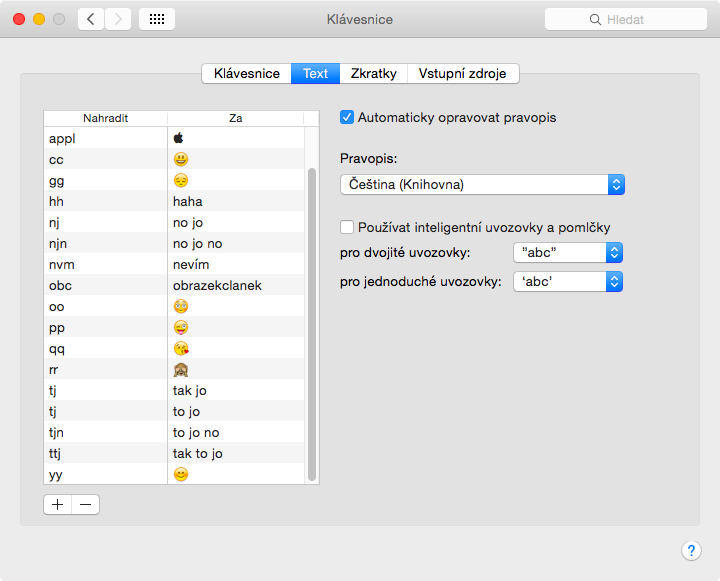Image resolution: width=720 pixels, height=581 pixels.
Task: Click the minus button to remove replacement
Action: click(86, 505)
